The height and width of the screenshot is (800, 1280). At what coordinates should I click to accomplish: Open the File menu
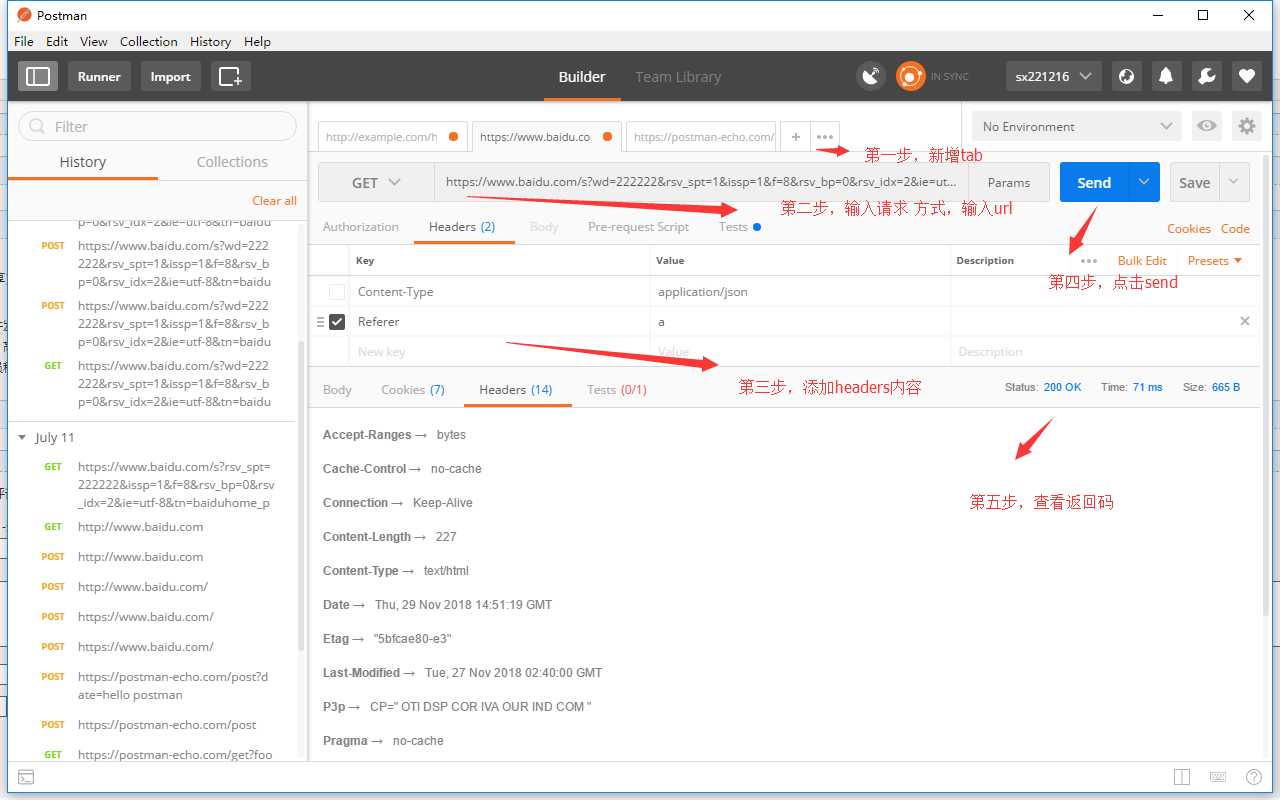24,41
